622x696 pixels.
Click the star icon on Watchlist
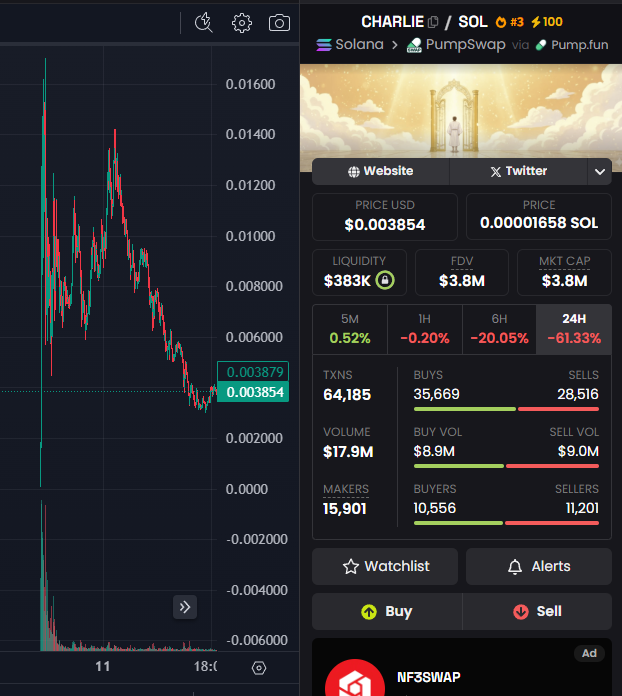pyautogui.click(x=351, y=566)
